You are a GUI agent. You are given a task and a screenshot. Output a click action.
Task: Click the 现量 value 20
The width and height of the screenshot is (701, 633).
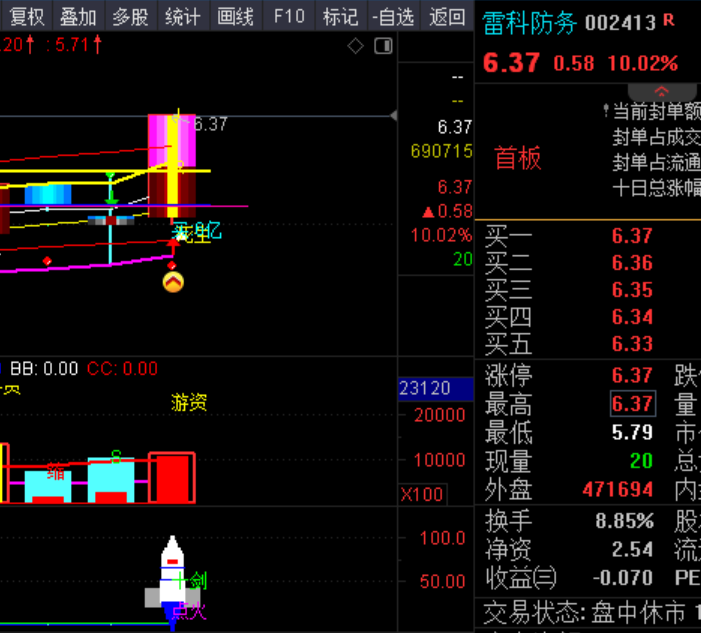(641, 461)
